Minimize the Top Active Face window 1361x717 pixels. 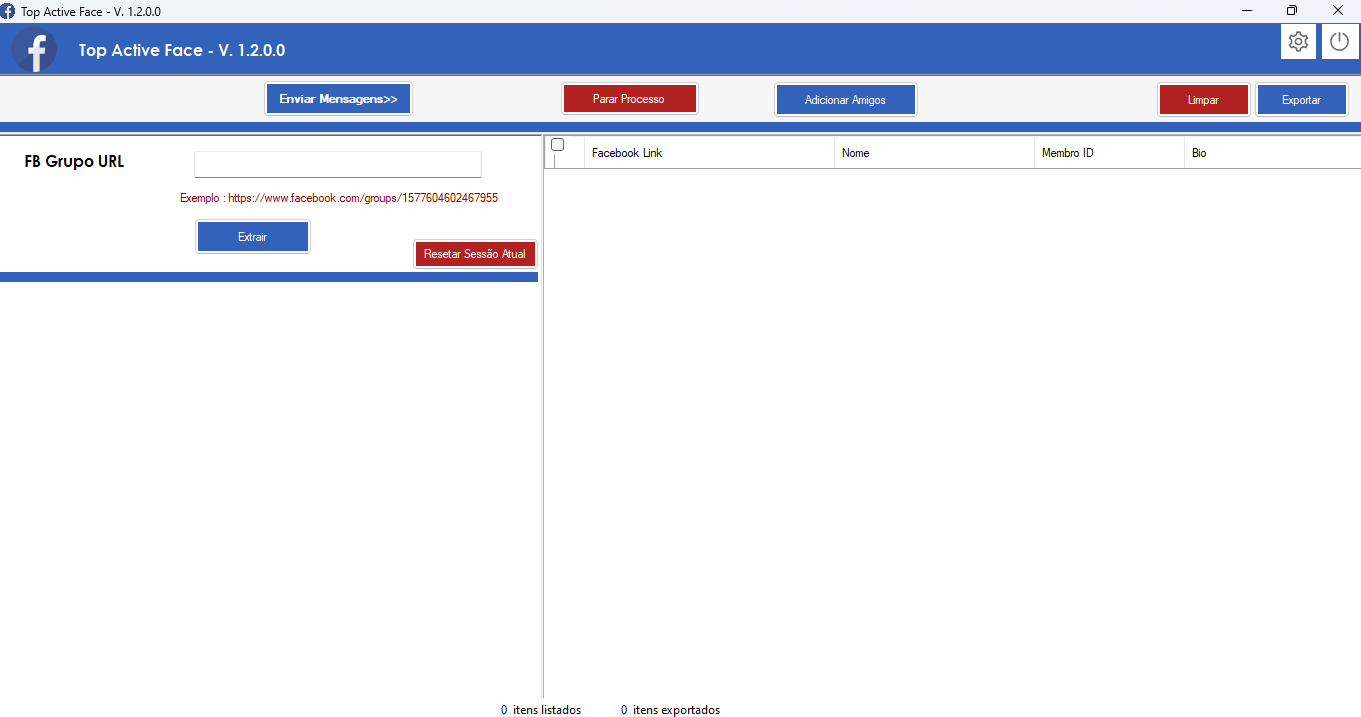(1247, 11)
